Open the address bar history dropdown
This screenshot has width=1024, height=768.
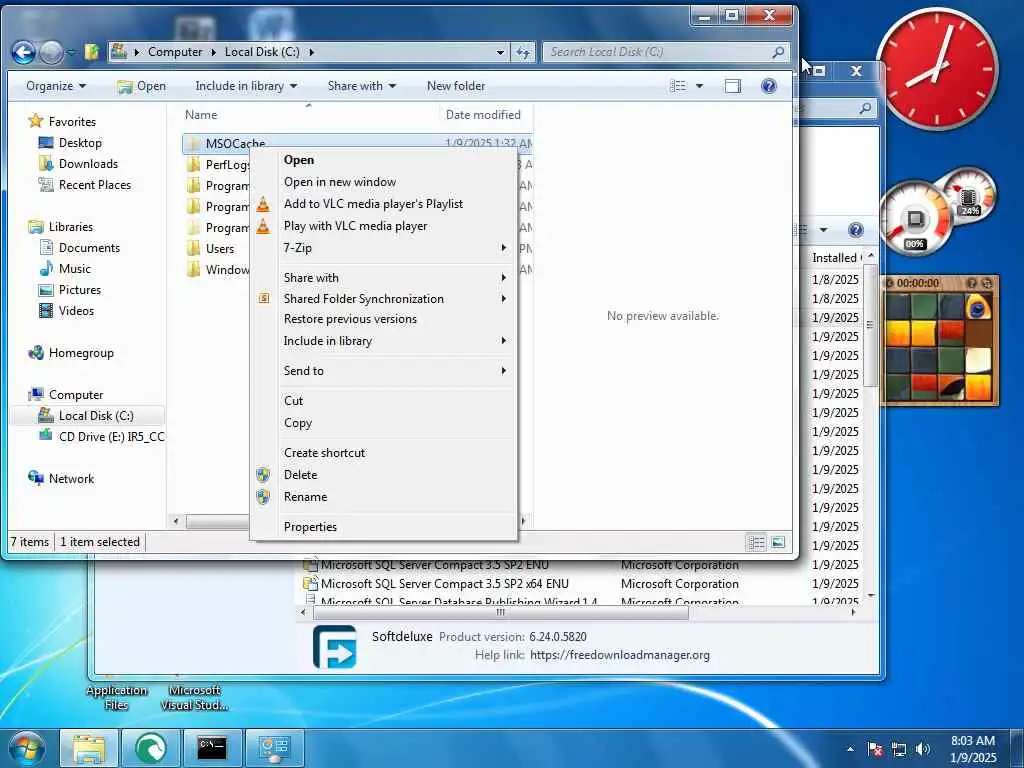pos(500,52)
